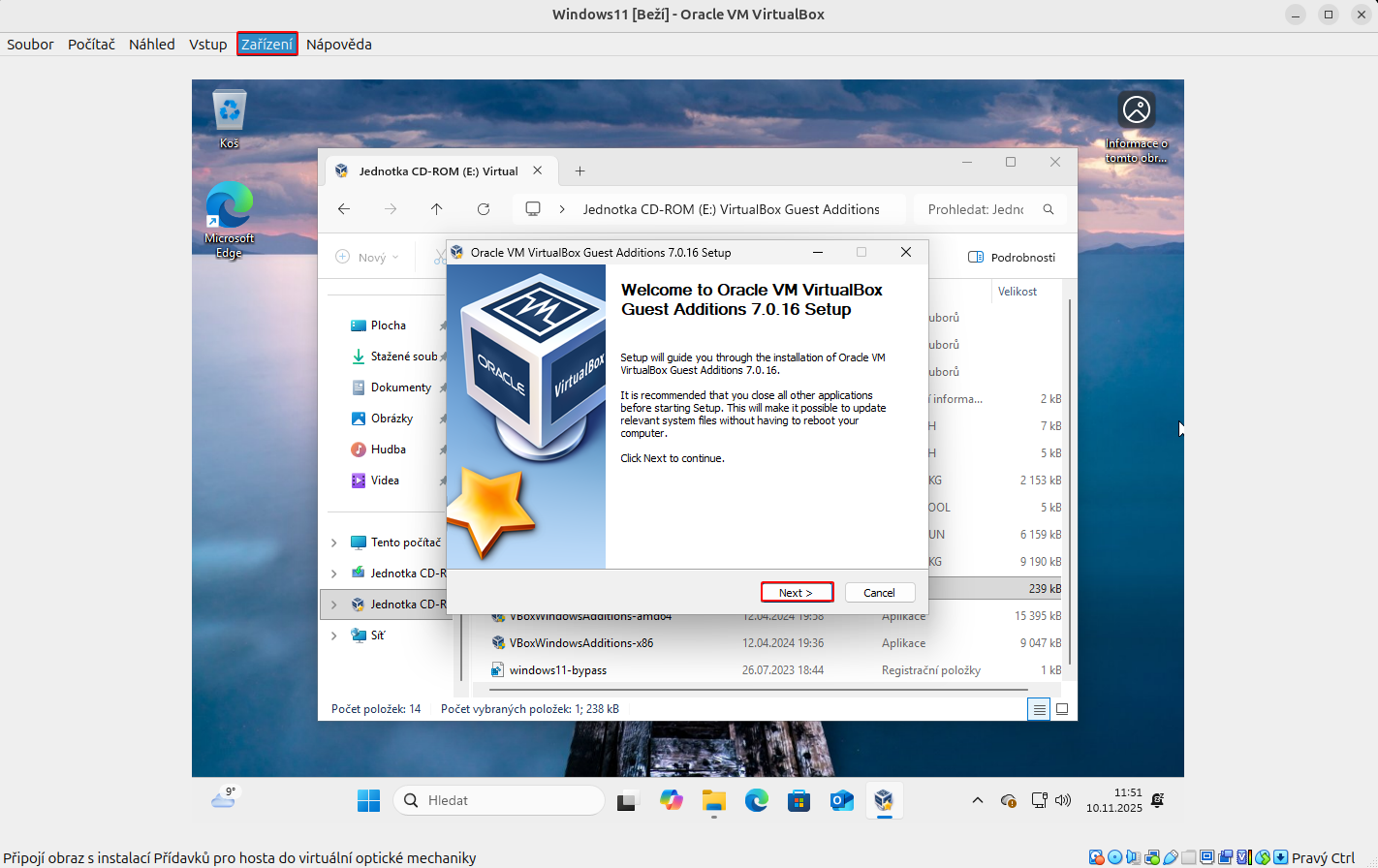This screenshot has height=868, width=1378.
Task: Click the VirtualBox Guest Additions icon in taskbar
Action: (883, 800)
